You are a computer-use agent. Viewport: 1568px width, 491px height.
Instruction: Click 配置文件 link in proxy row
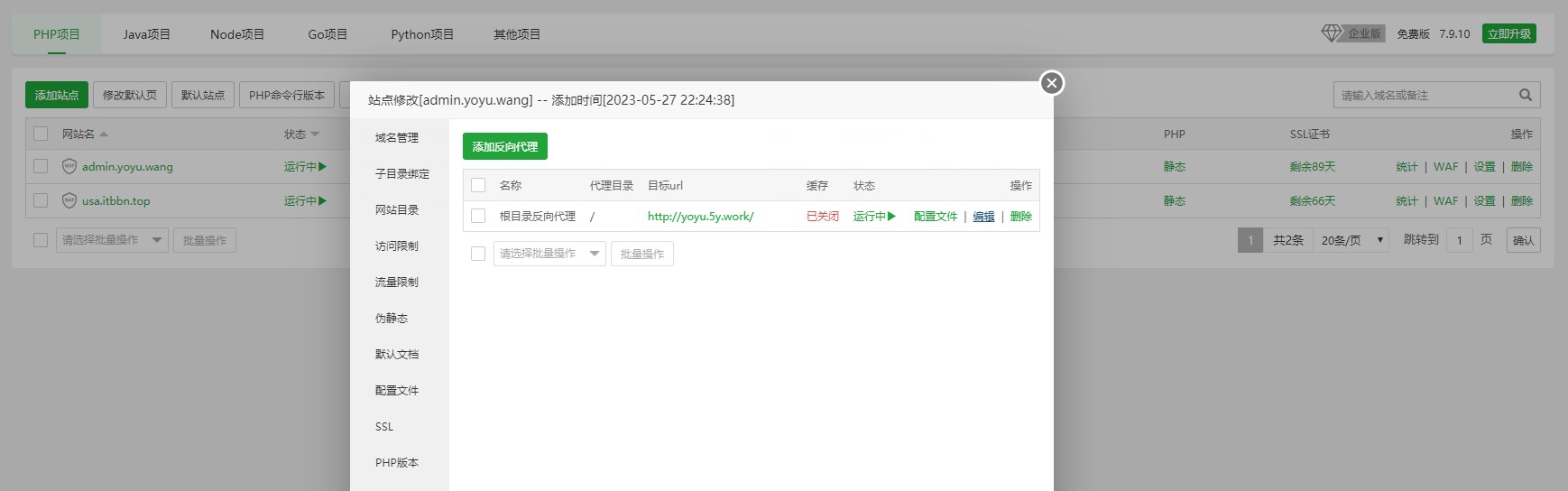(936, 216)
